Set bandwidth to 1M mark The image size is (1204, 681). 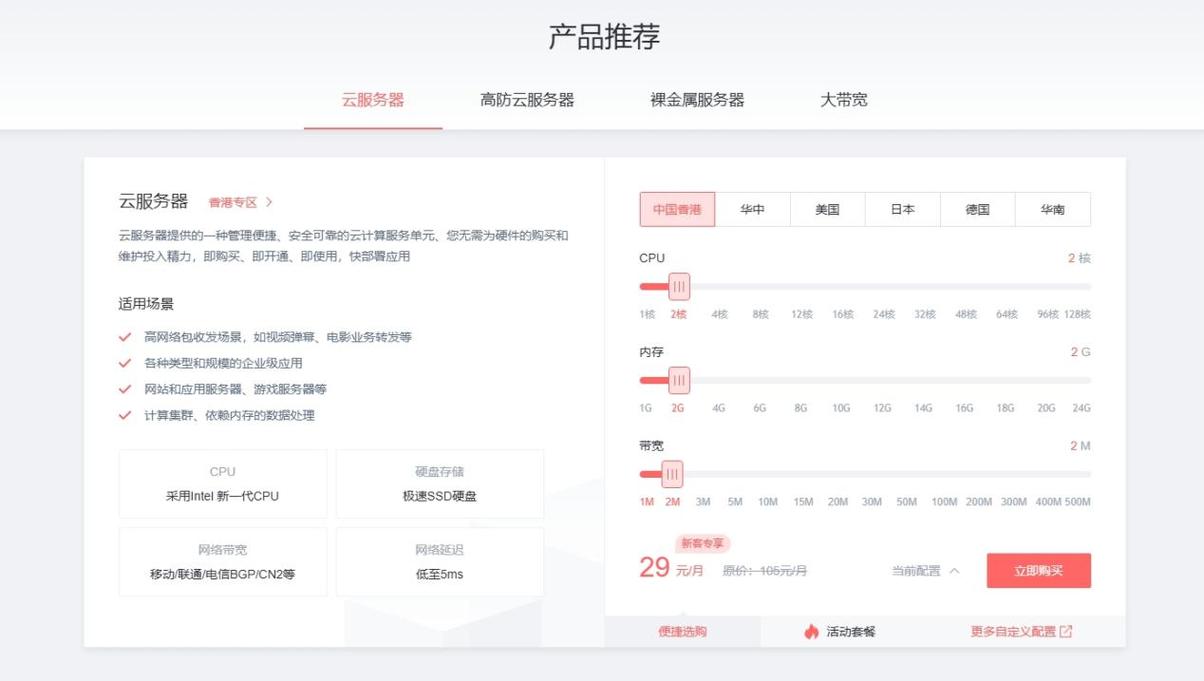(647, 502)
